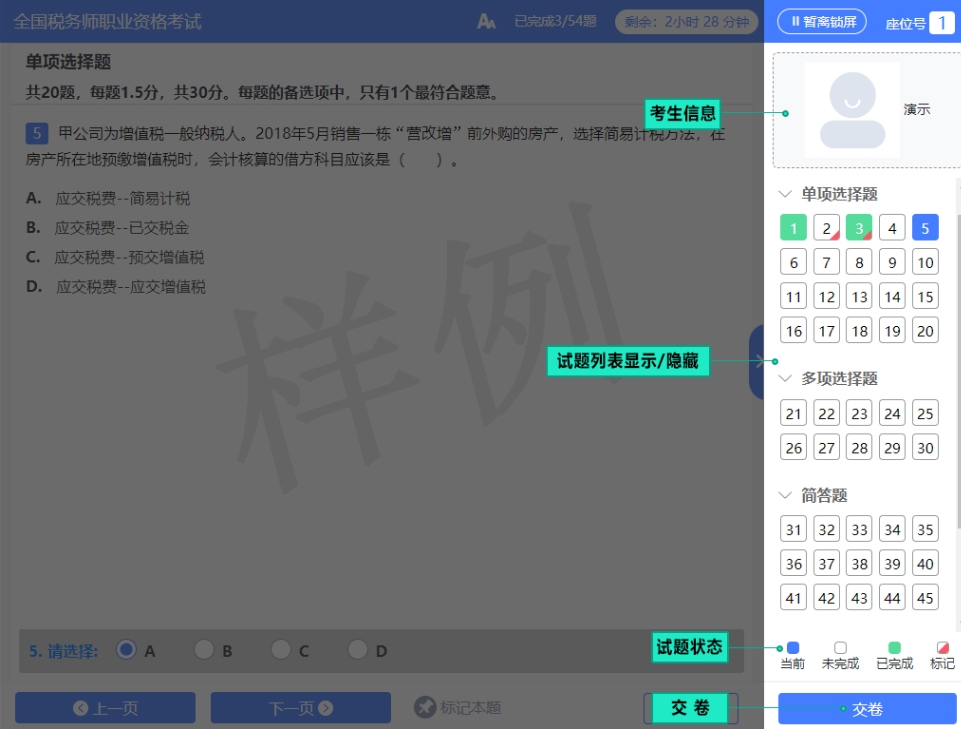
Task: Select radio option C
Action: (281, 650)
